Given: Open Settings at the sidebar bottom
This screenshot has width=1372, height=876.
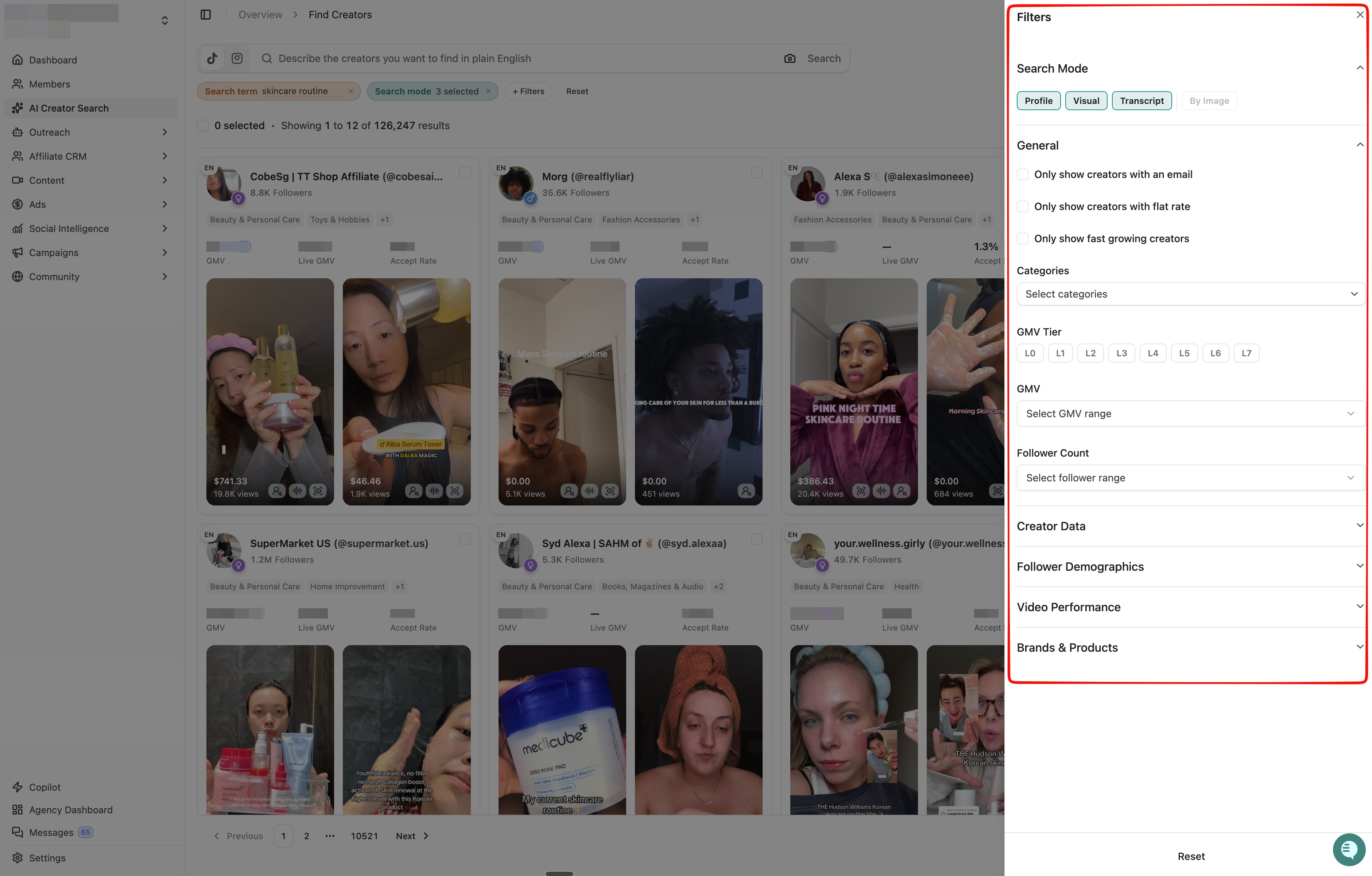Looking at the screenshot, I should (x=91, y=858).
